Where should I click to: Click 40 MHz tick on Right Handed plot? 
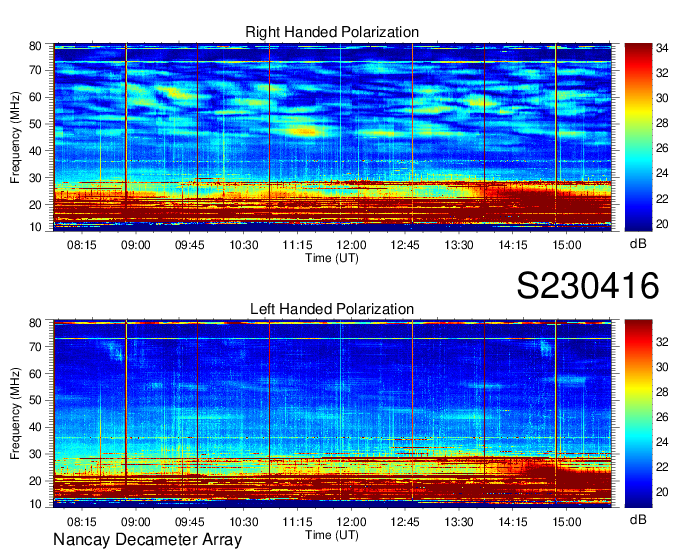(x=35, y=151)
